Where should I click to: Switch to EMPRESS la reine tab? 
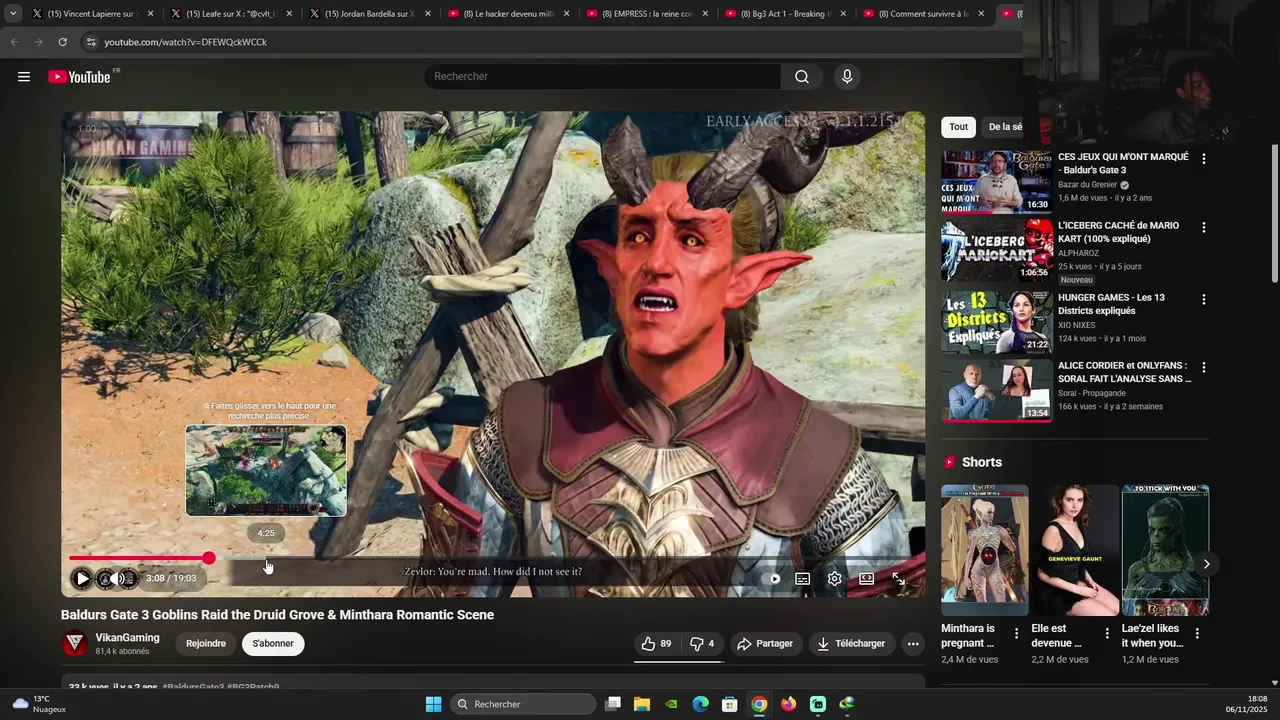coord(647,14)
